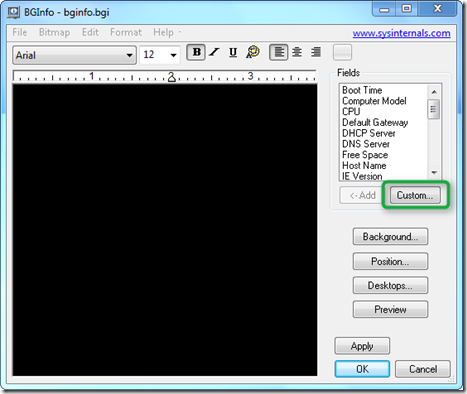Click the Apply button
Viewport: 467px width, 394px height.
point(362,346)
